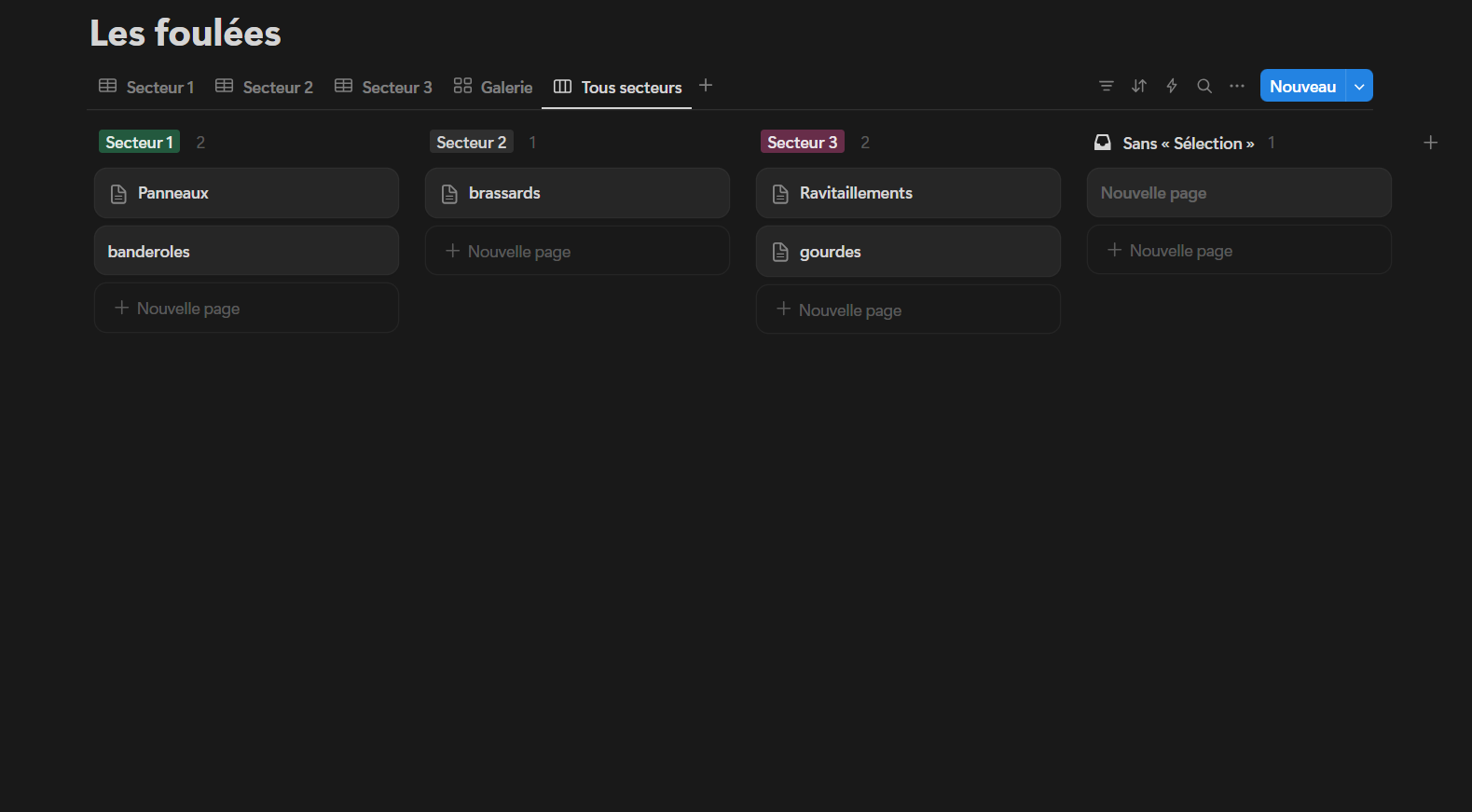The width and height of the screenshot is (1472, 812).
Task: Click the page icon on brassards card
Action: click(449, 194)
